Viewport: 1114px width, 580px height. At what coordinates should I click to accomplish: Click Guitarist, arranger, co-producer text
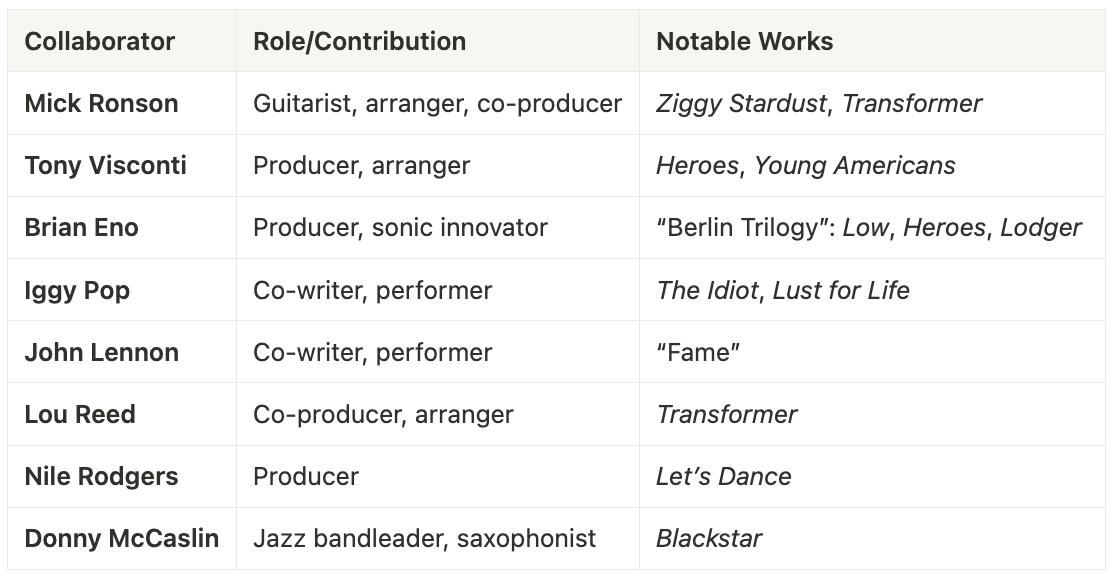click(x=438, y=104)
